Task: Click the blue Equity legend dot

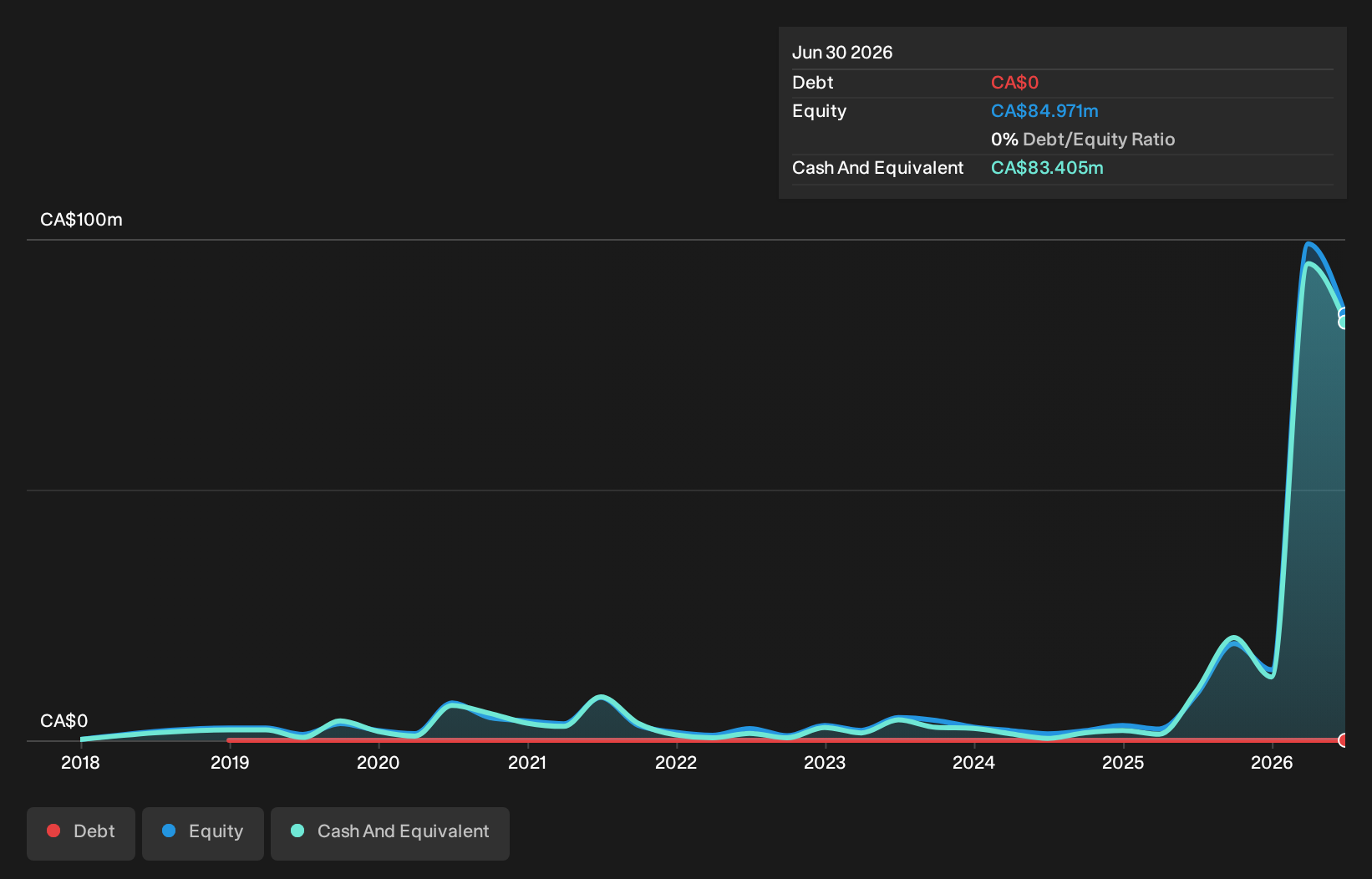Action: (x=169, y=831)
